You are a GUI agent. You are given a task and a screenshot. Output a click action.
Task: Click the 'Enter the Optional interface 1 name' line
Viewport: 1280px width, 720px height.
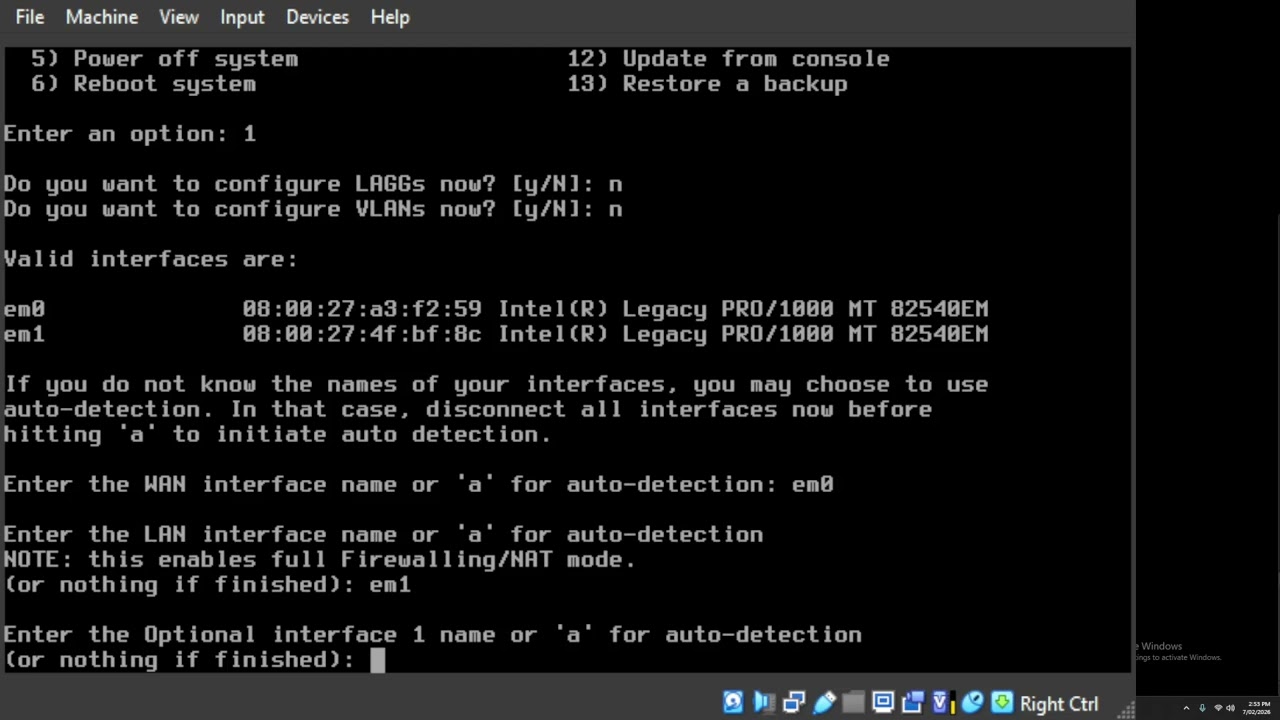pyautogui.click(x=432, y=634)
